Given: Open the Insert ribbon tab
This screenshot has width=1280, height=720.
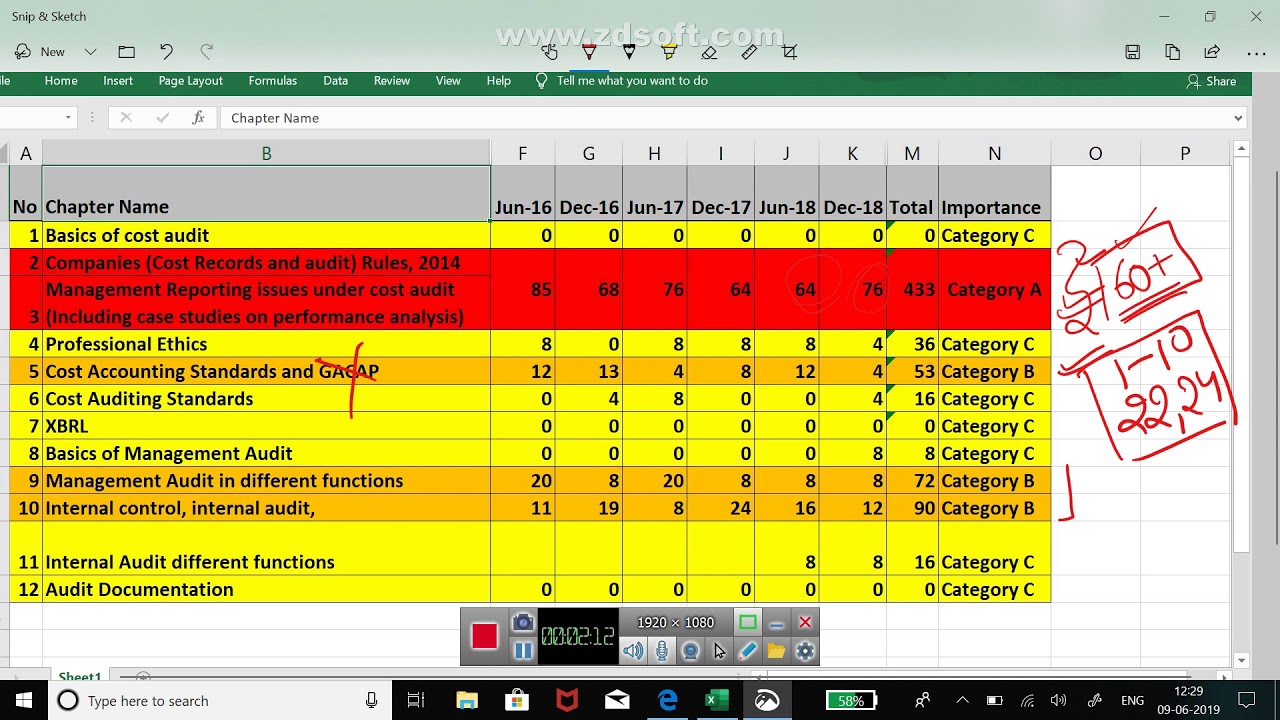Looking at the screenshot, I should pos(118,81).
